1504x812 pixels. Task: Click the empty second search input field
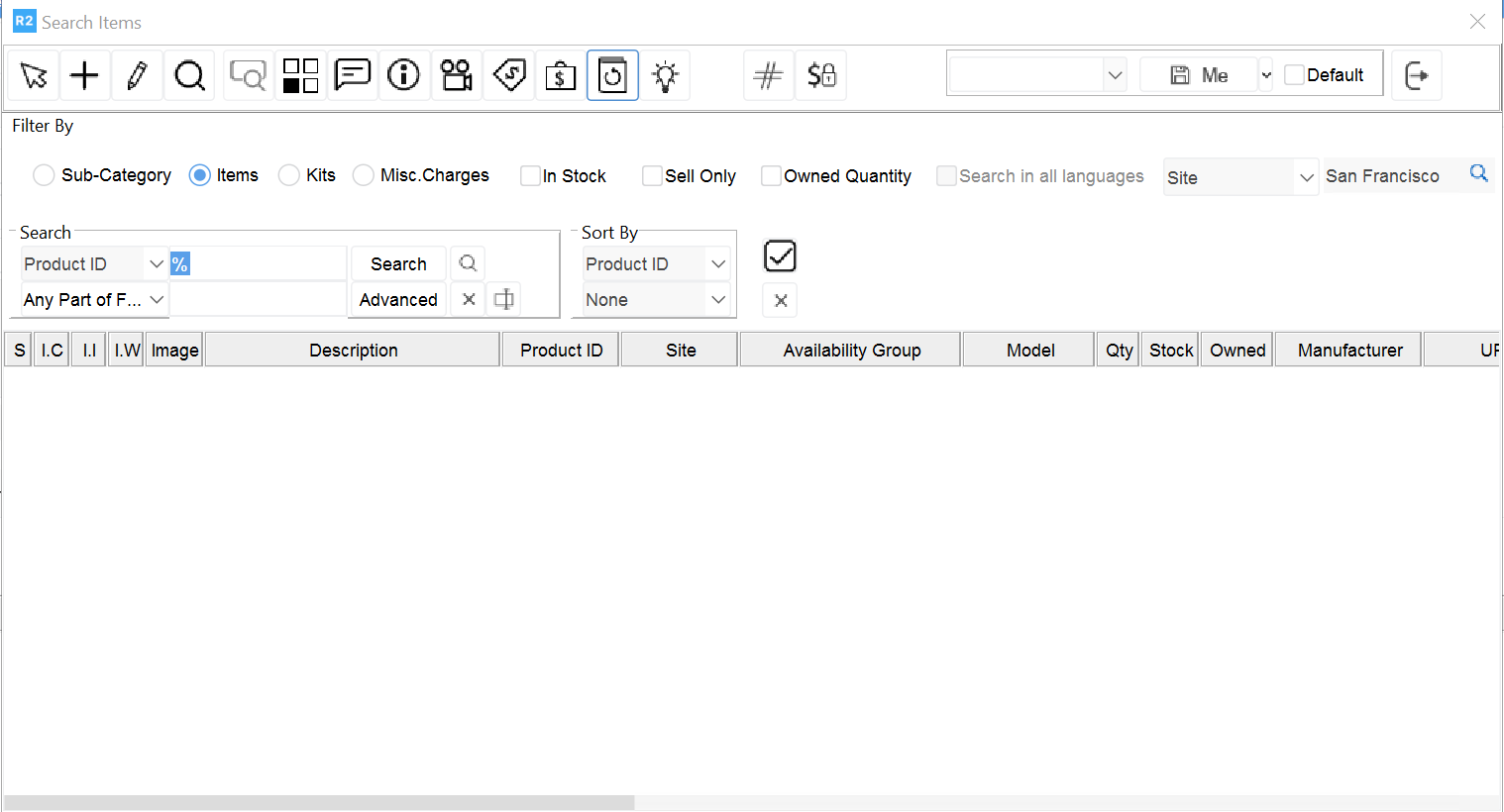[x=259, y=300]
